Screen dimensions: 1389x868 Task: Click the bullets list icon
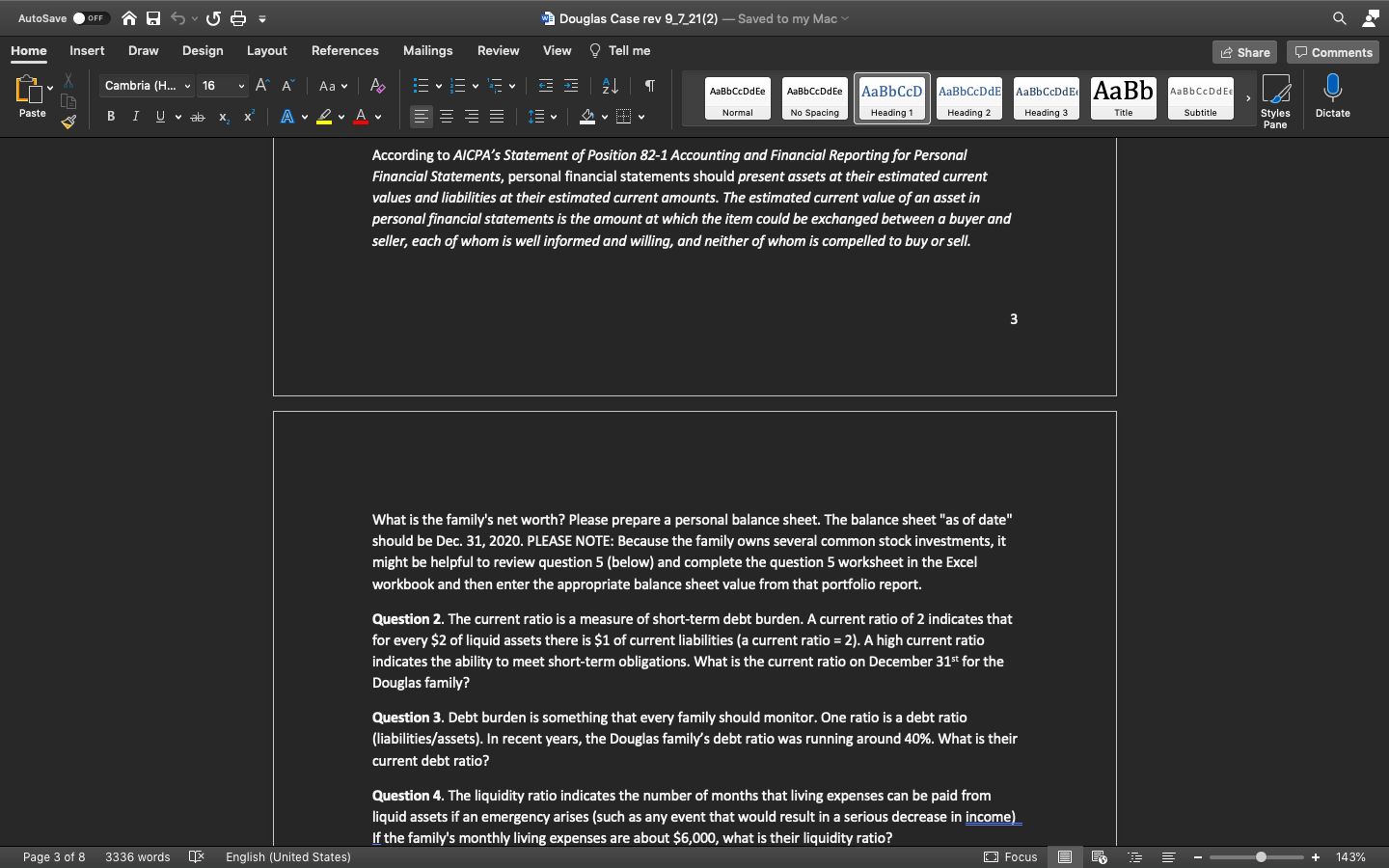tap(421, 86)
